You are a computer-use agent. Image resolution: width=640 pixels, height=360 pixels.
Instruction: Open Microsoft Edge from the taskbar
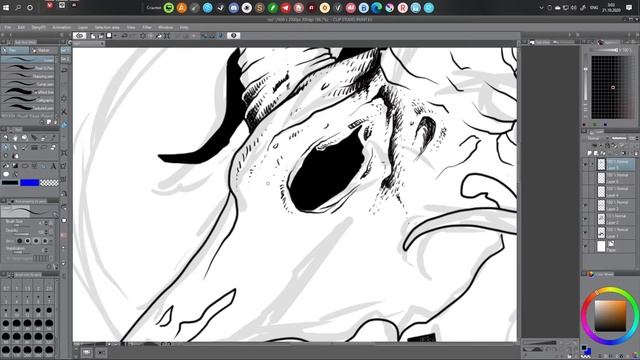pos(377,8)
